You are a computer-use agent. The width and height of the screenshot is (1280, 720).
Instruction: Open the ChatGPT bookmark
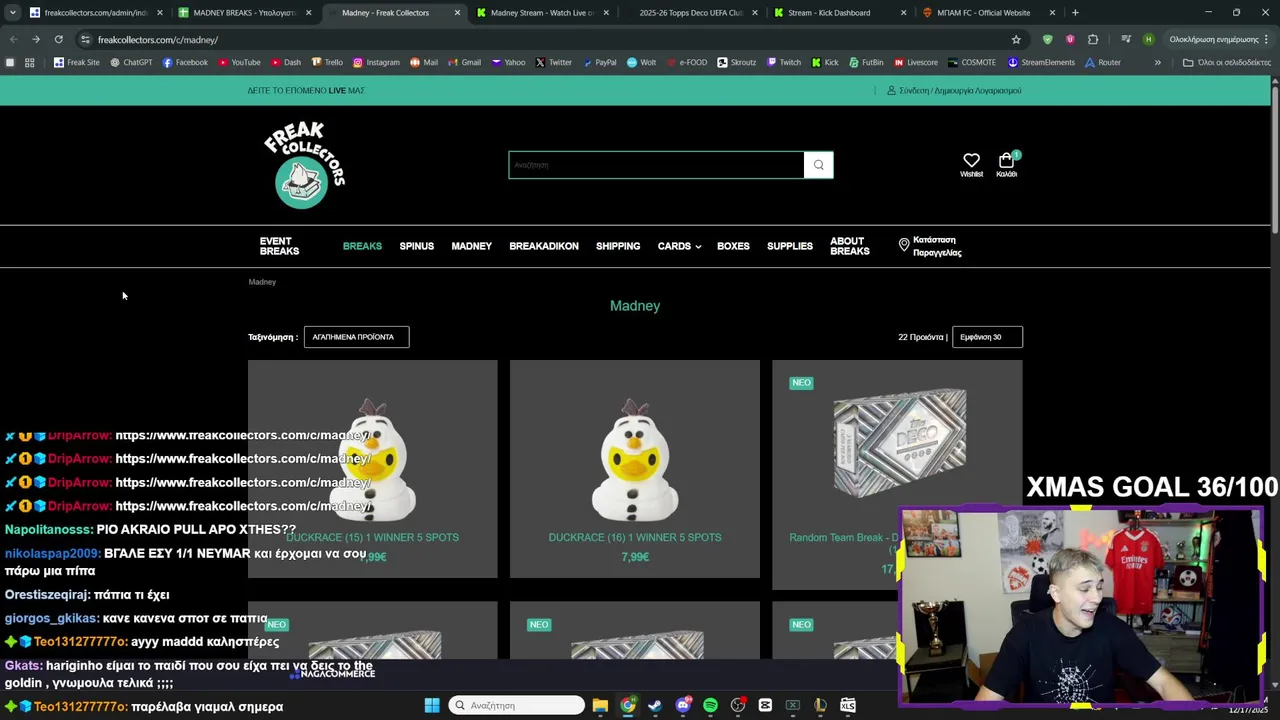131,62
